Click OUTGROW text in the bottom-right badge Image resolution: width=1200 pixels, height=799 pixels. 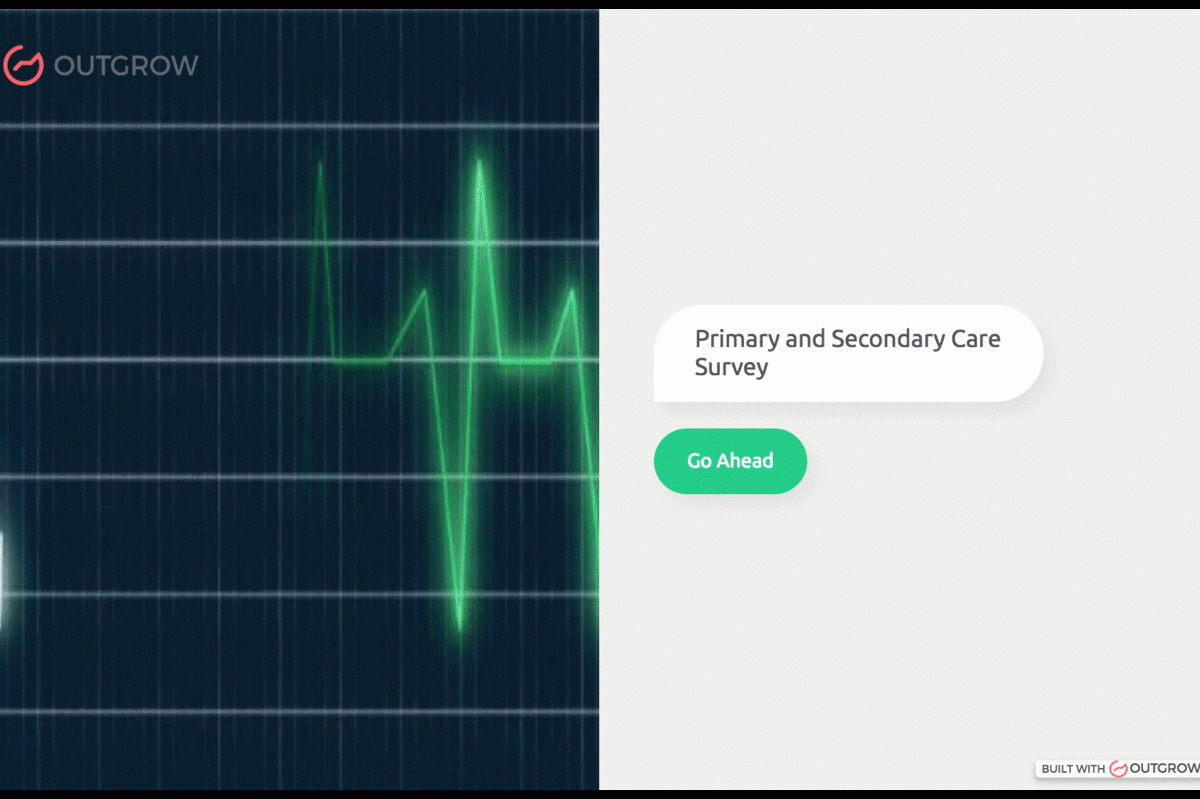(x=1164, y=768)
